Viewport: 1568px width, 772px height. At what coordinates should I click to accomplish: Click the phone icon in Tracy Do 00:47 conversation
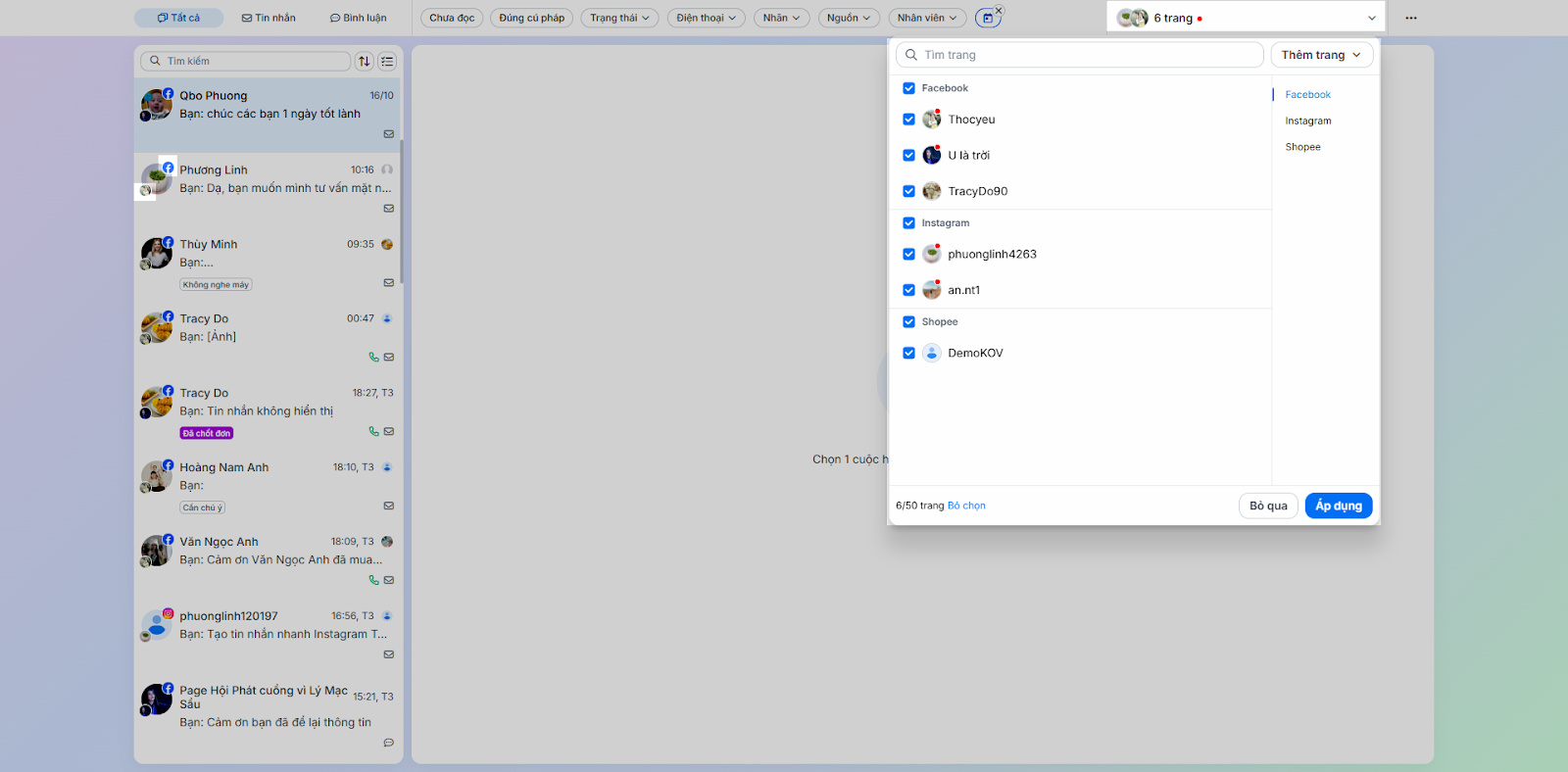point(373,358)
